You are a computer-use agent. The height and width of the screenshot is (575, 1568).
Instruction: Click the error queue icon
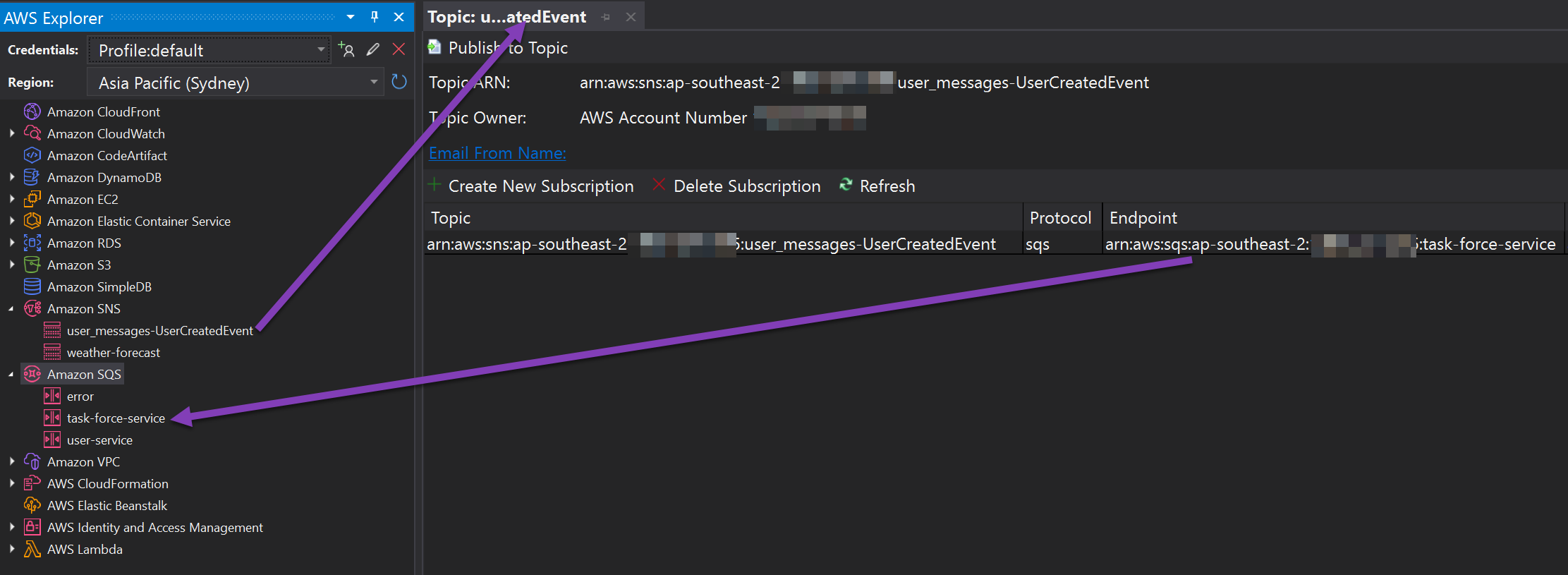pos(52,396)
